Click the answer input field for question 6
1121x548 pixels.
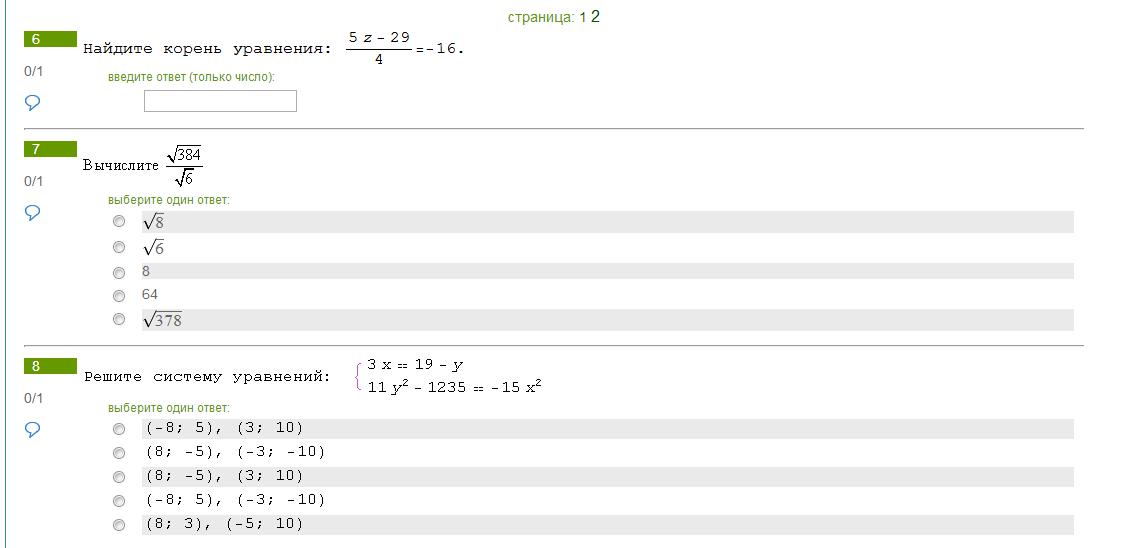pyautogui.click(x=220, y=101)
